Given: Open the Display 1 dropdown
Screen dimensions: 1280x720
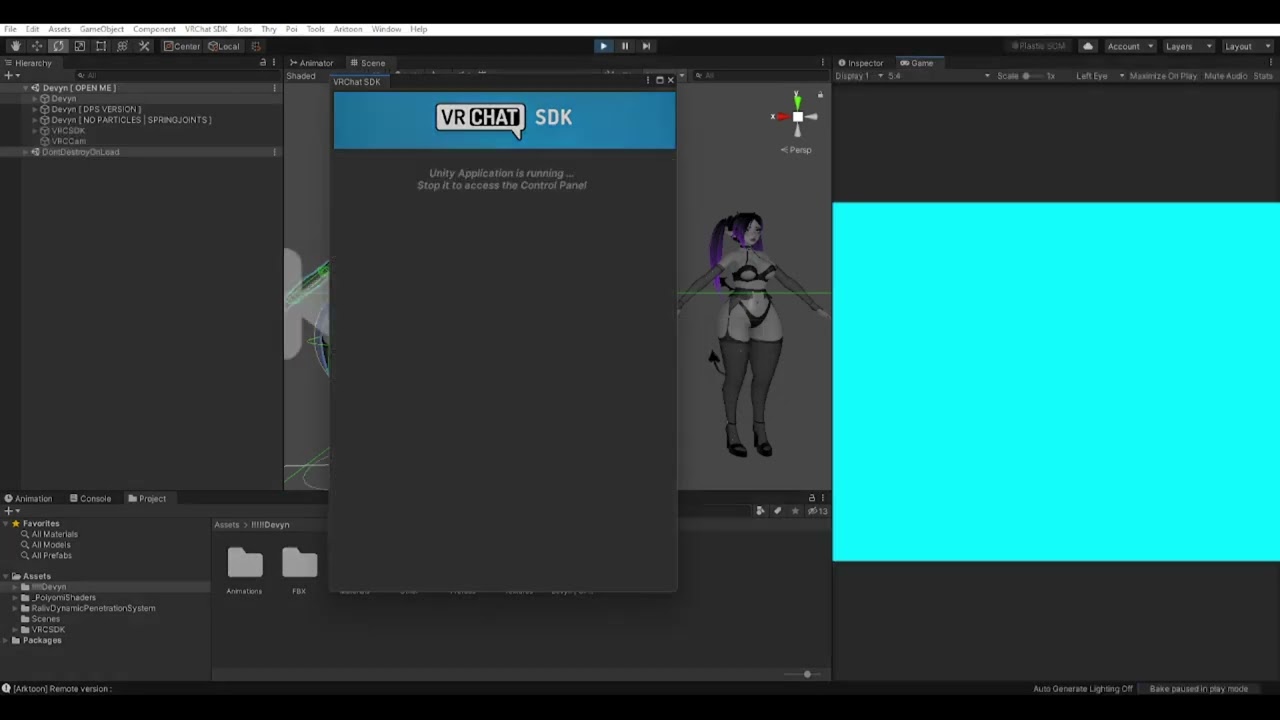Looking at the screenshot, I should 858,76.
